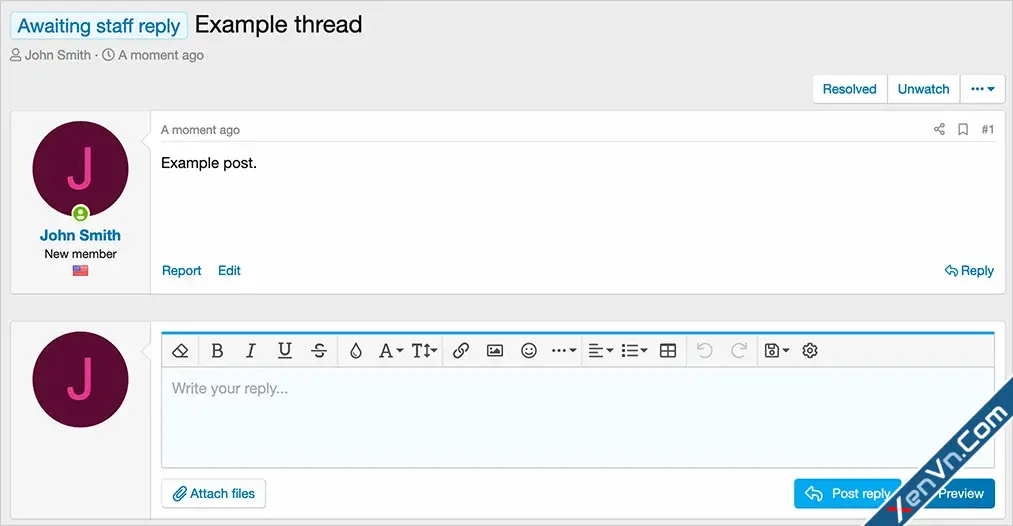
Task: Click the eraser remove-formatting icon
Action: [180, 350]
